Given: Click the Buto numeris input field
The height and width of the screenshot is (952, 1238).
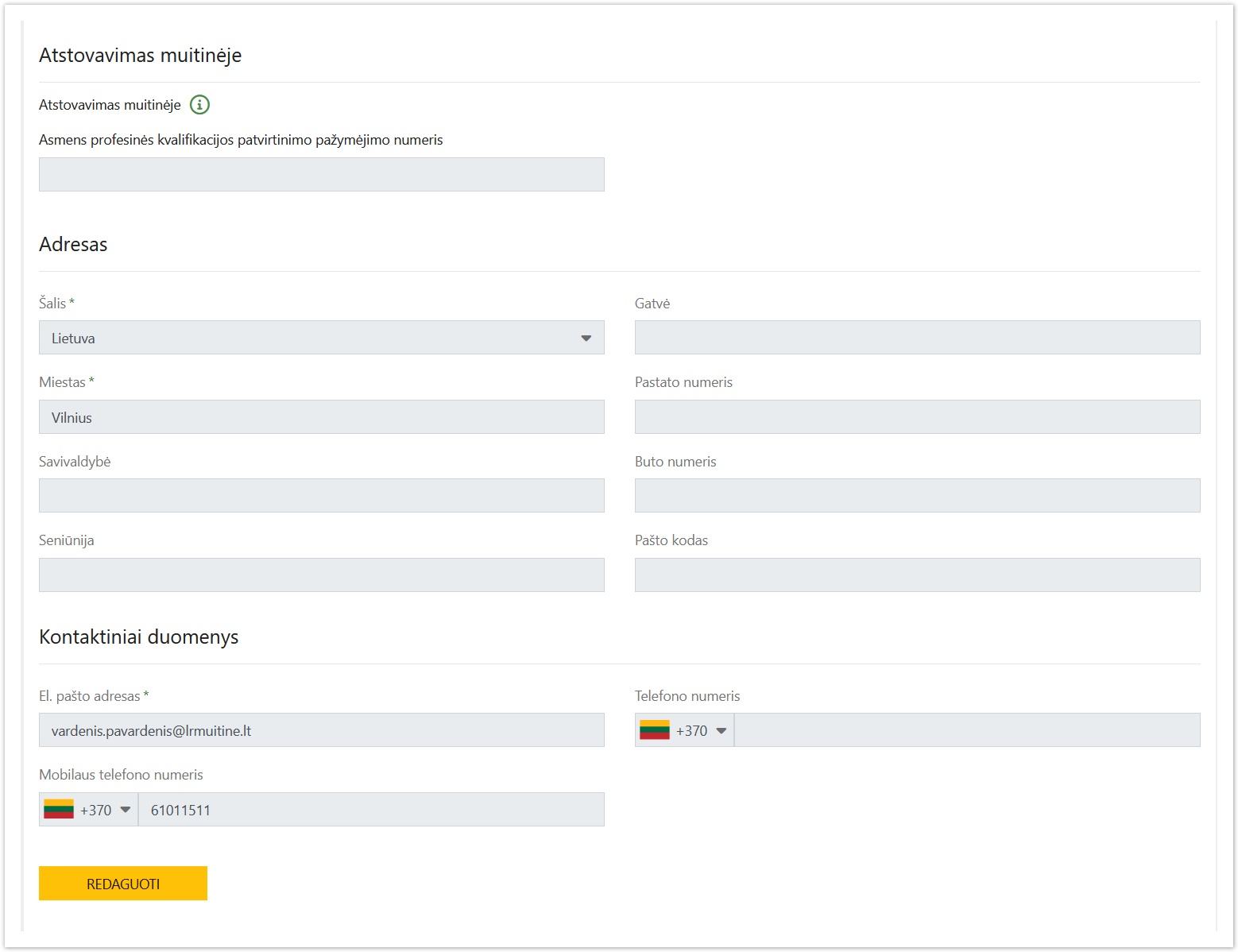Looking at the screenshot, I should click(918, 496).
